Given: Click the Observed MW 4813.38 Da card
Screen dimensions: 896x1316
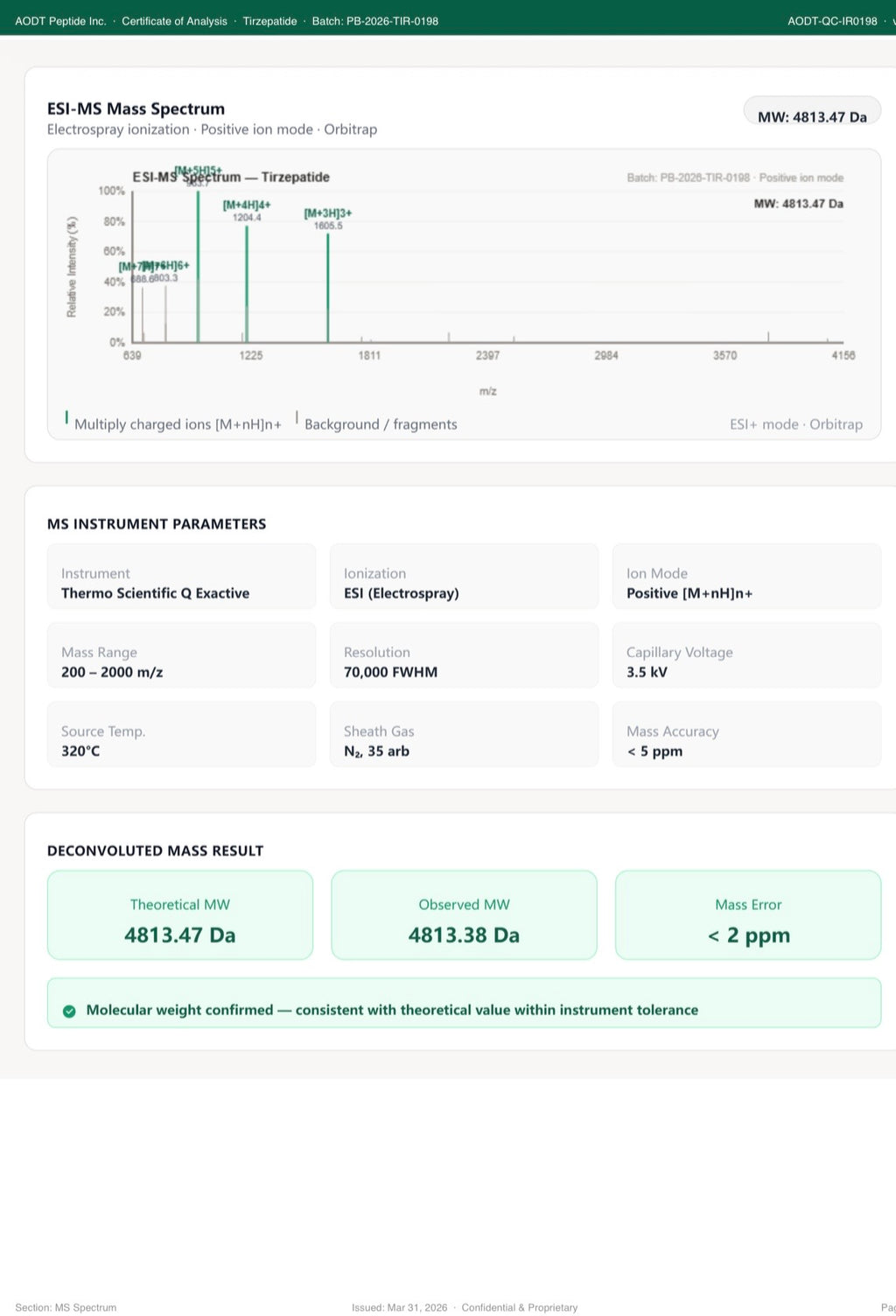Looking at the screenshot, I should [x=464, y=914].
